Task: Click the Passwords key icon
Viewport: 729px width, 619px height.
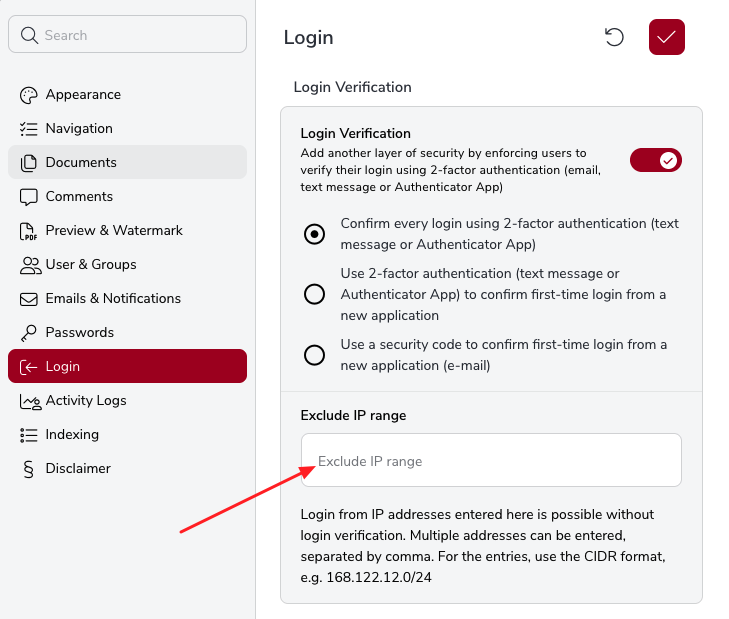Action: pos(28,333)
